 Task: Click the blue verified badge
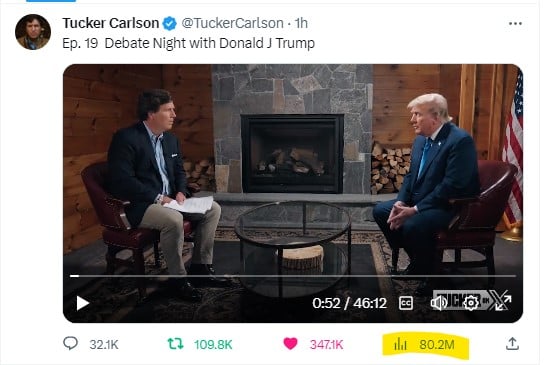click(170, 24)
